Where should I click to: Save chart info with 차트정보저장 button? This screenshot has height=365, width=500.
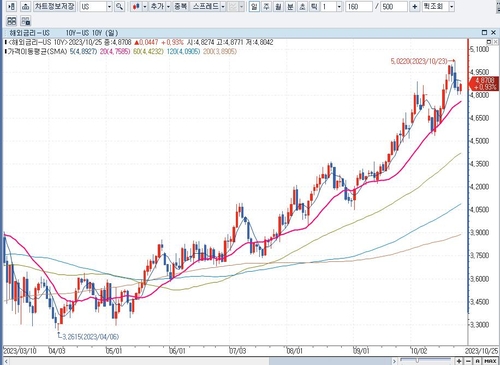(55, 6)
